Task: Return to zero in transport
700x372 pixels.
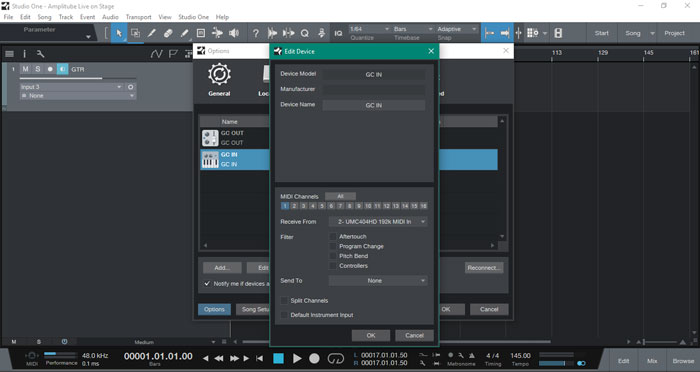Action: (259, 358)
